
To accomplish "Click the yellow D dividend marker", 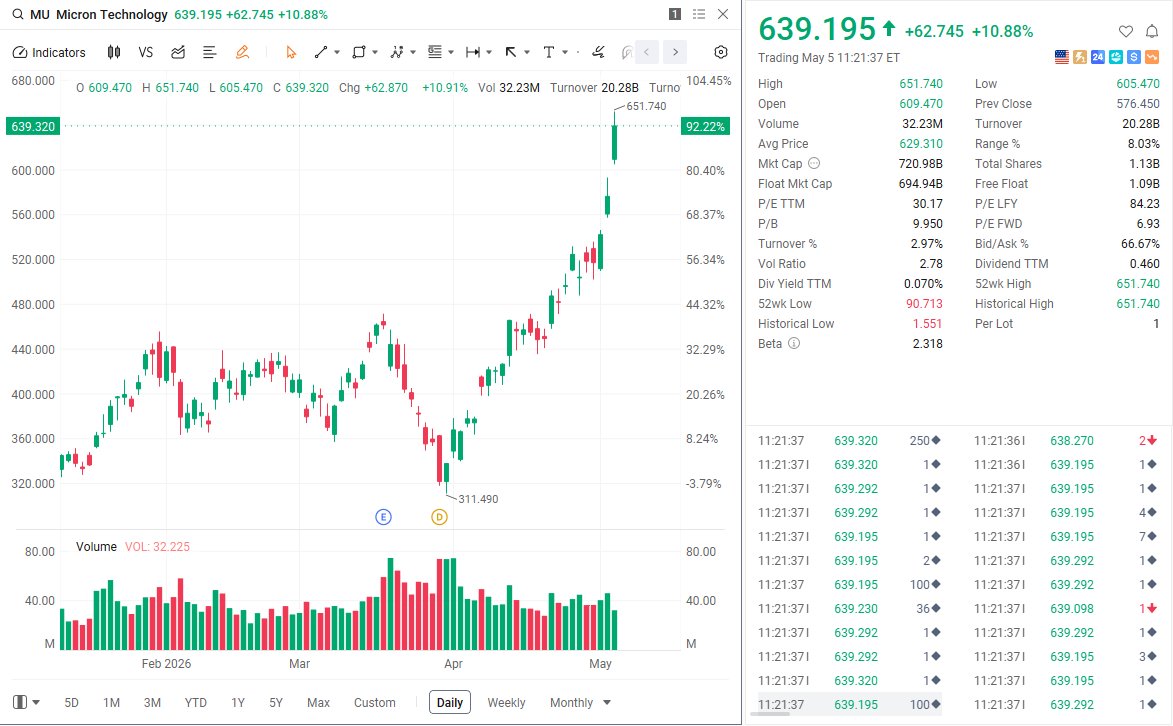I will coord(439,517).
